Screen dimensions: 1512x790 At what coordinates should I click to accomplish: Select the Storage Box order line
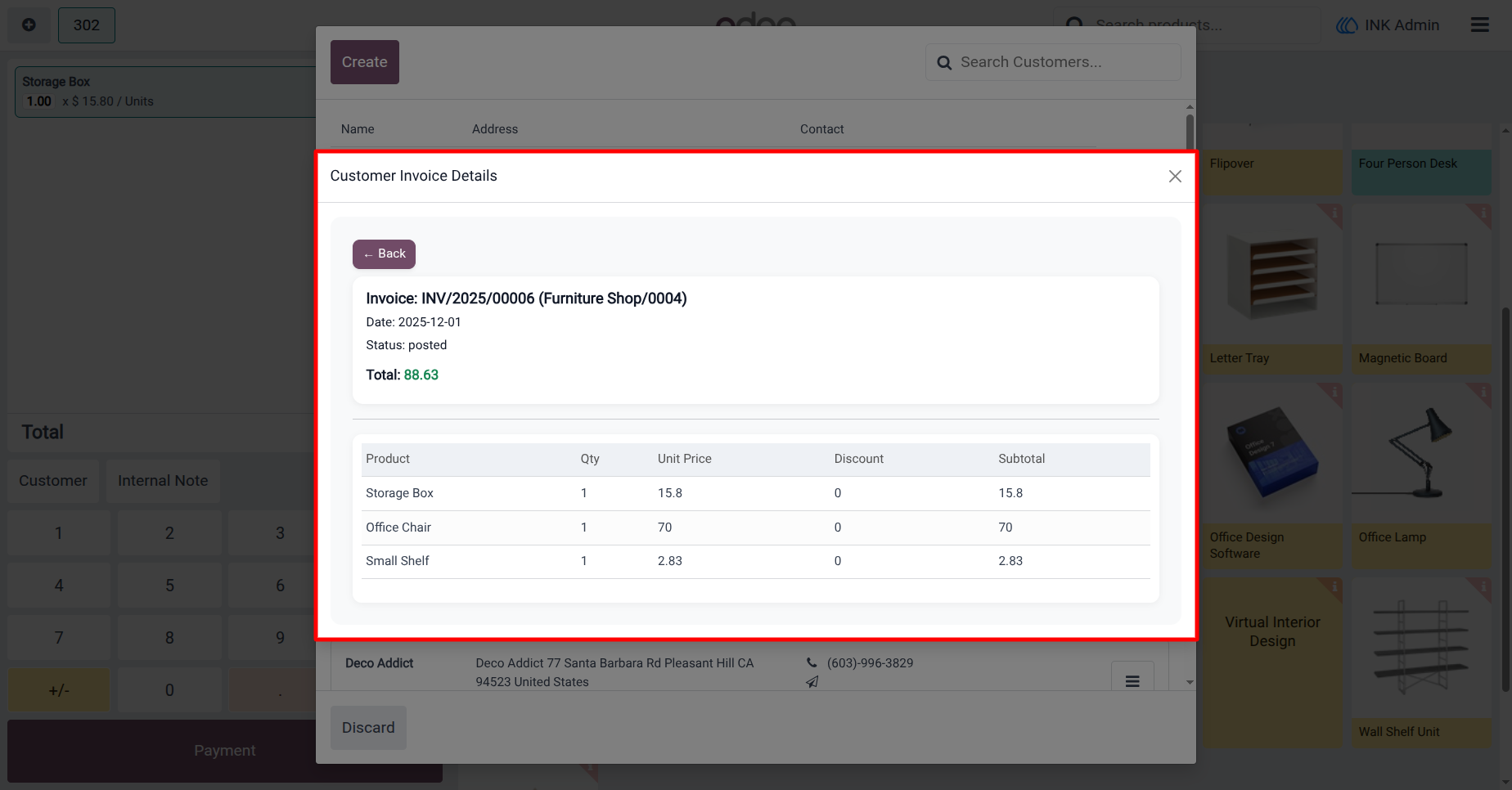[165, 92]
